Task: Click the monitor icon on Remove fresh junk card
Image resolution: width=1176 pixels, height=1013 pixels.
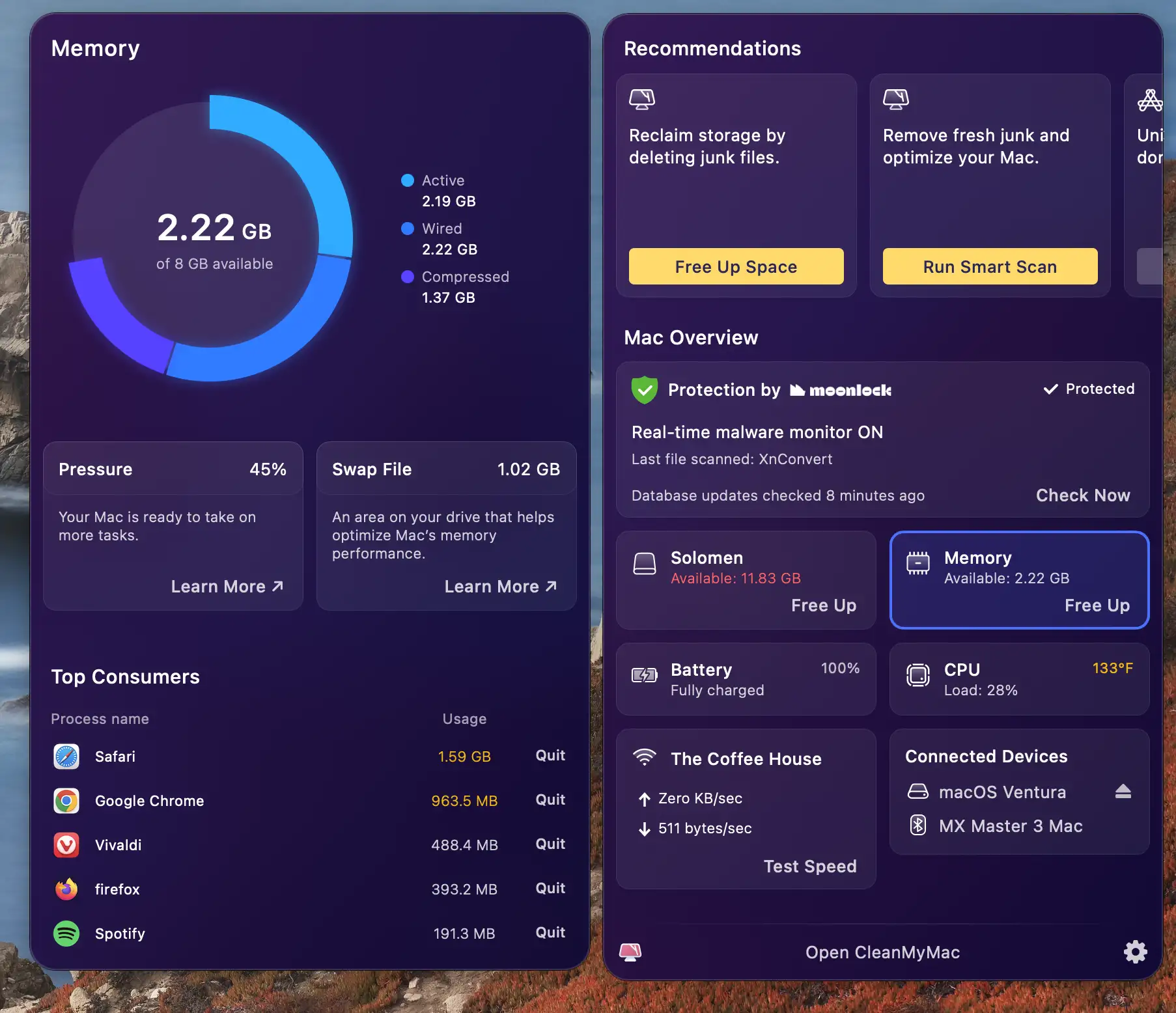Action: tap(896, 100)
